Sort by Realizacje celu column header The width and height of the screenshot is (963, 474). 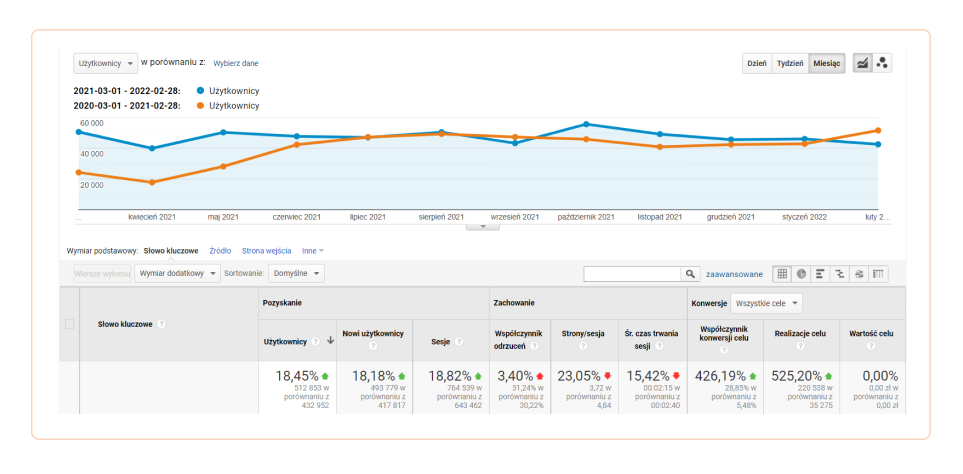click(800, 334)
